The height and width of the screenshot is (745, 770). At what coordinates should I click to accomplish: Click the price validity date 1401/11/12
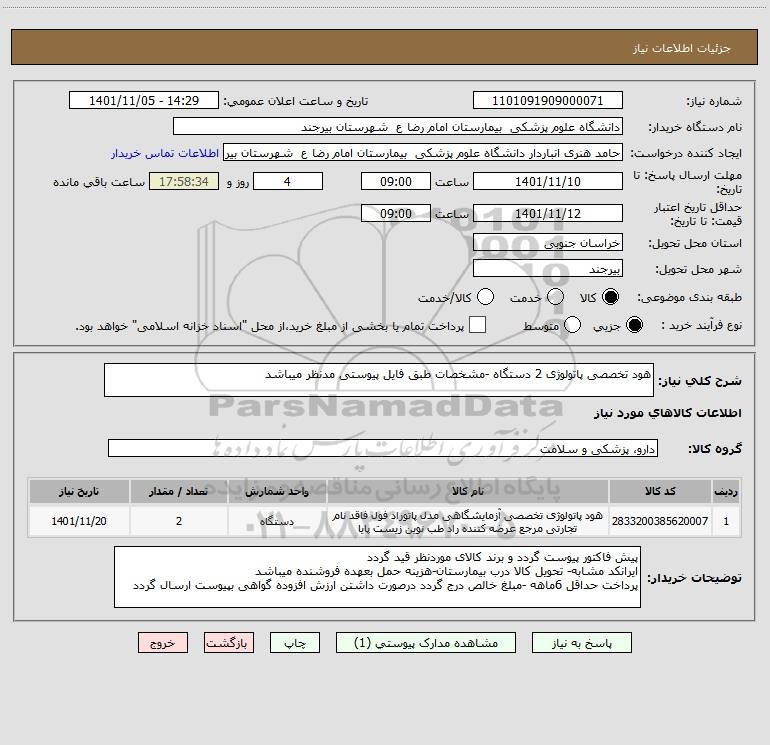(x=548, y=213)
